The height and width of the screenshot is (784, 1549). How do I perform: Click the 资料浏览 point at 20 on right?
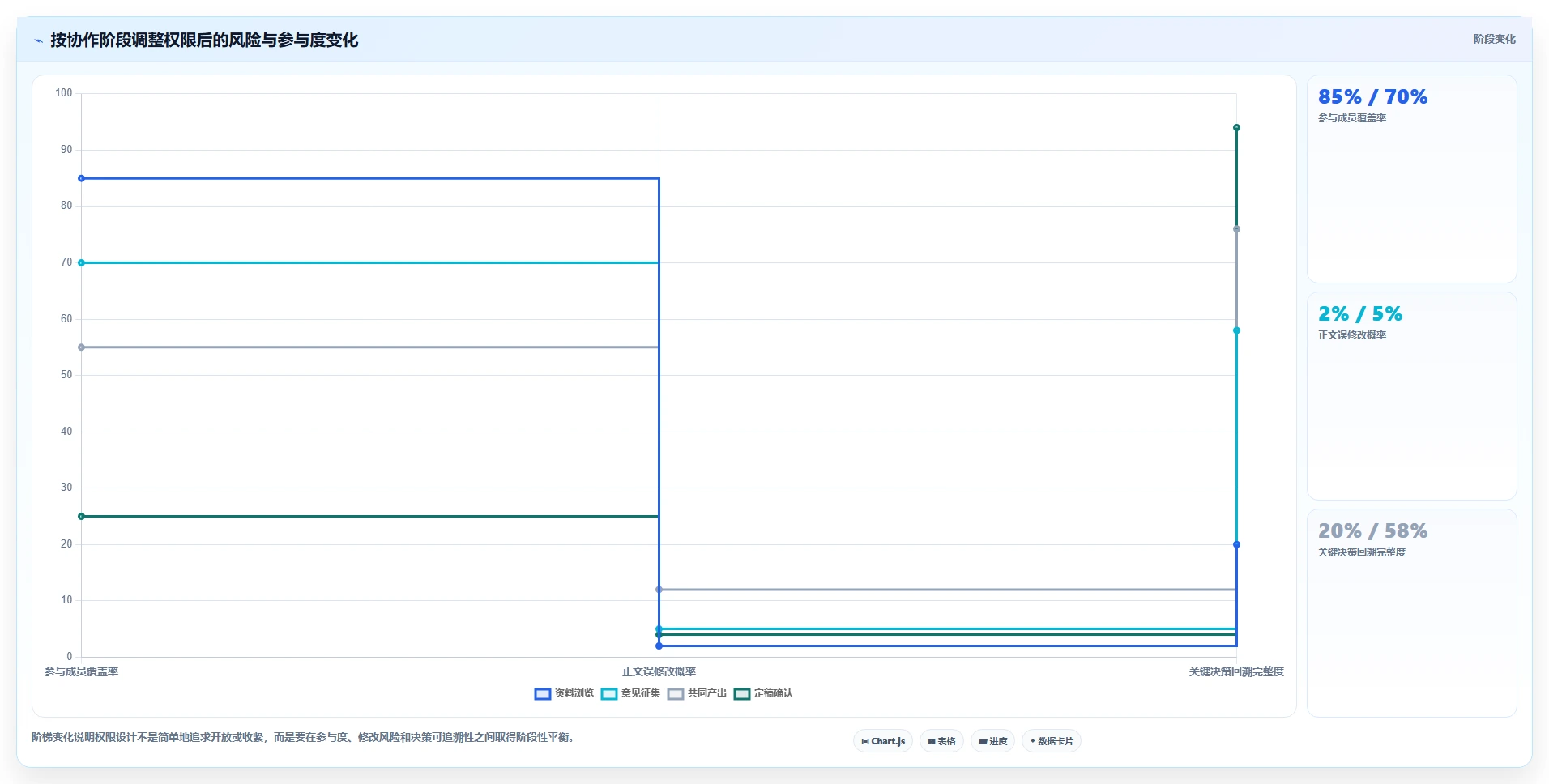click(x=1236, y=544)
